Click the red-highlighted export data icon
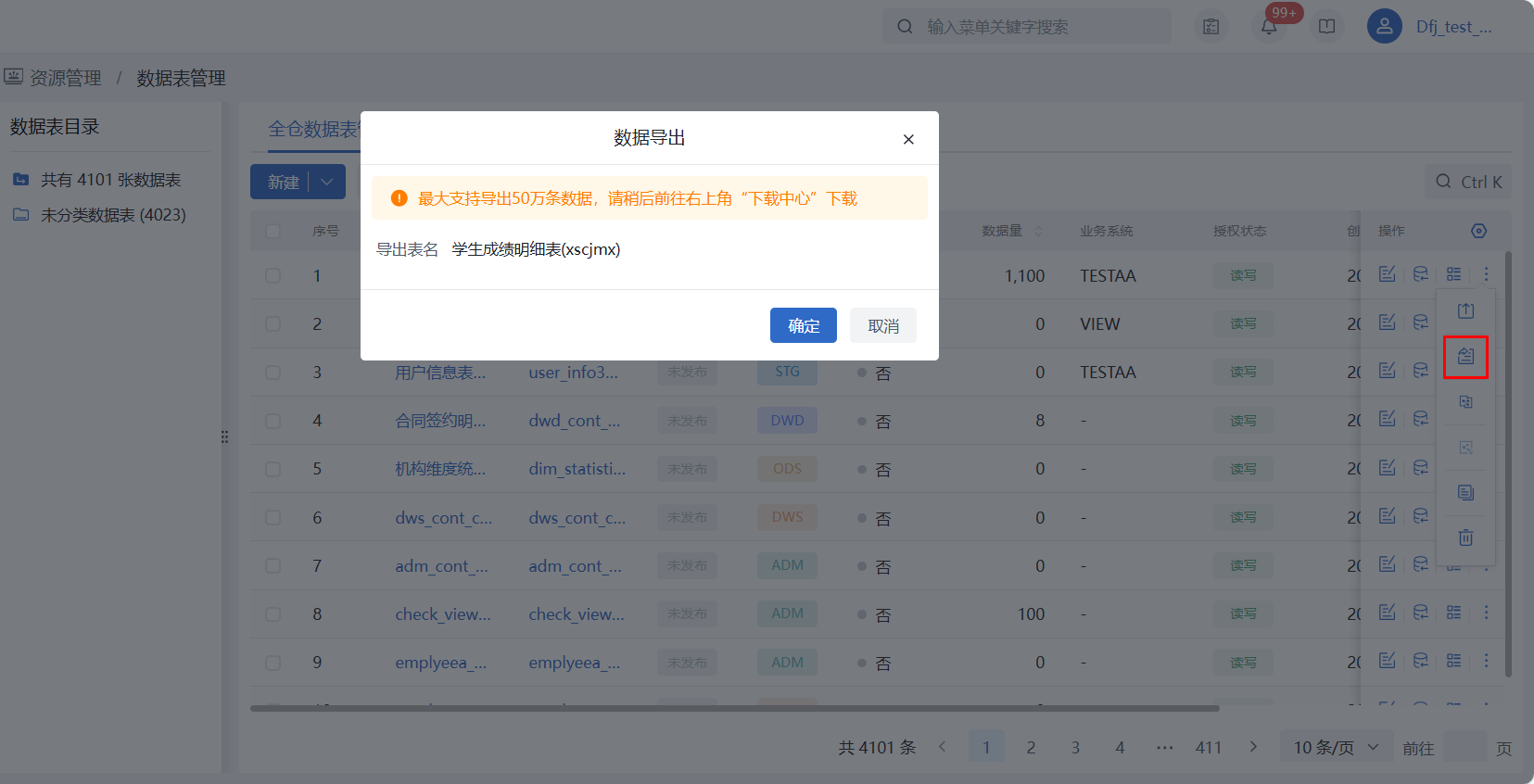Image resolution: width=1534 pixels, height=784 pixels. [1465, 357]
